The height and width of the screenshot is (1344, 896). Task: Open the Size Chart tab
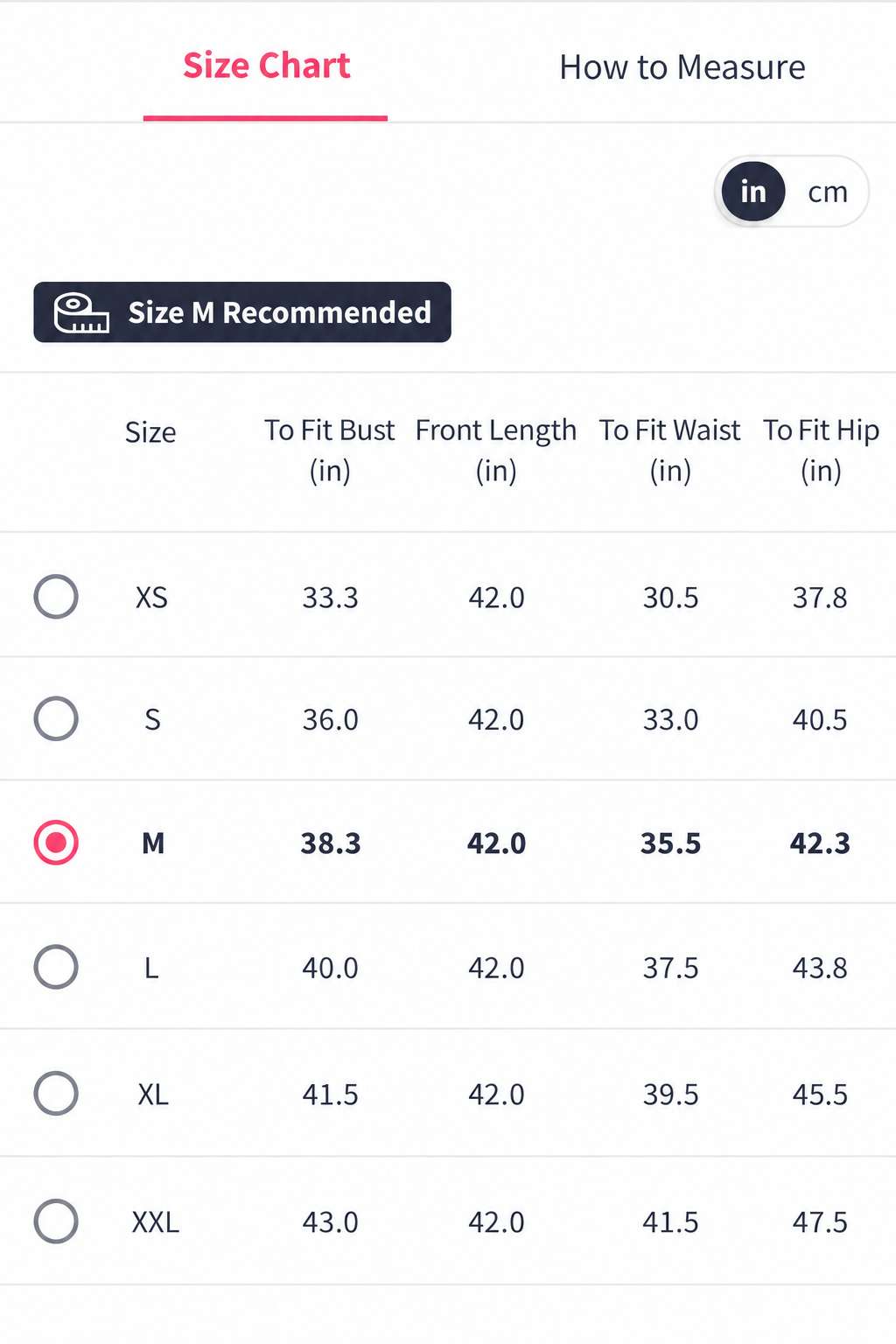(266, 66)
